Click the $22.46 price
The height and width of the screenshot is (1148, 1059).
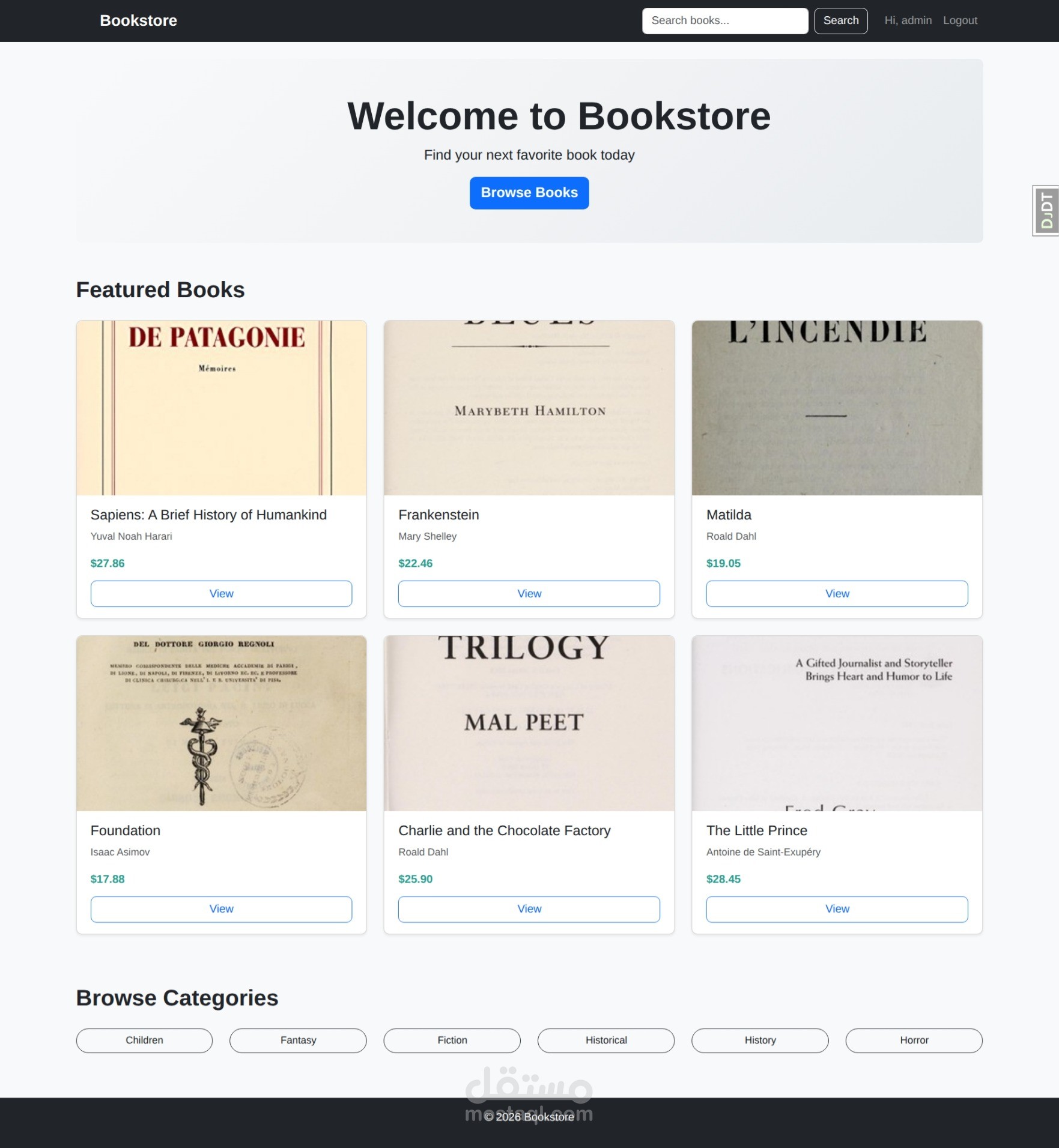click(x=415, y=563)
